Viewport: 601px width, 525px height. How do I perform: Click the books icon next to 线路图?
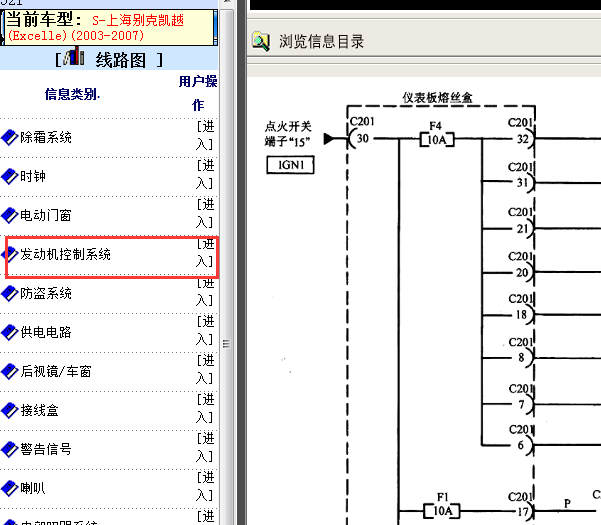pos(74,56)
